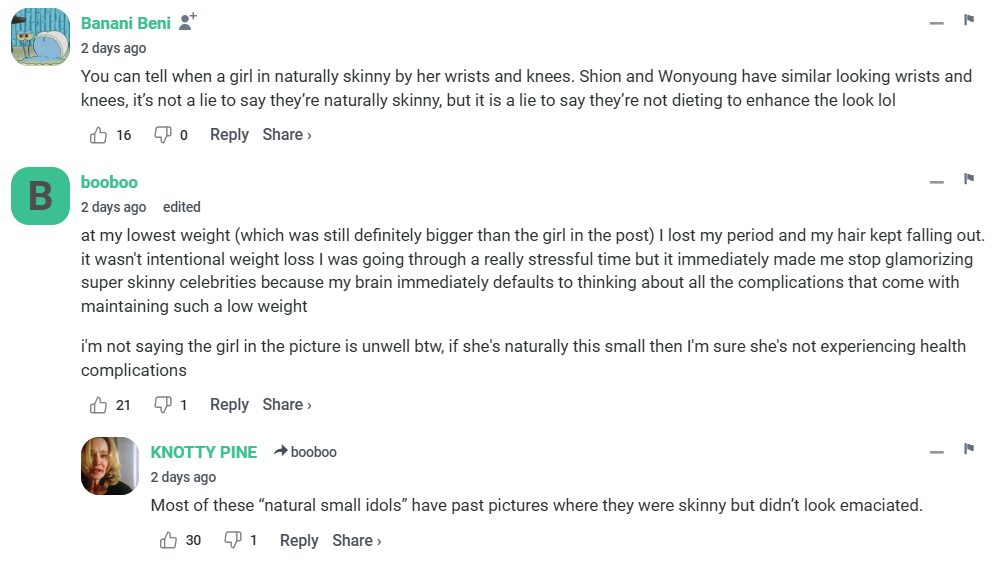Viewport: 999px width, 561px height.
Task: Collapse Banani Beni's comment thread
Action: pos(936,23)
